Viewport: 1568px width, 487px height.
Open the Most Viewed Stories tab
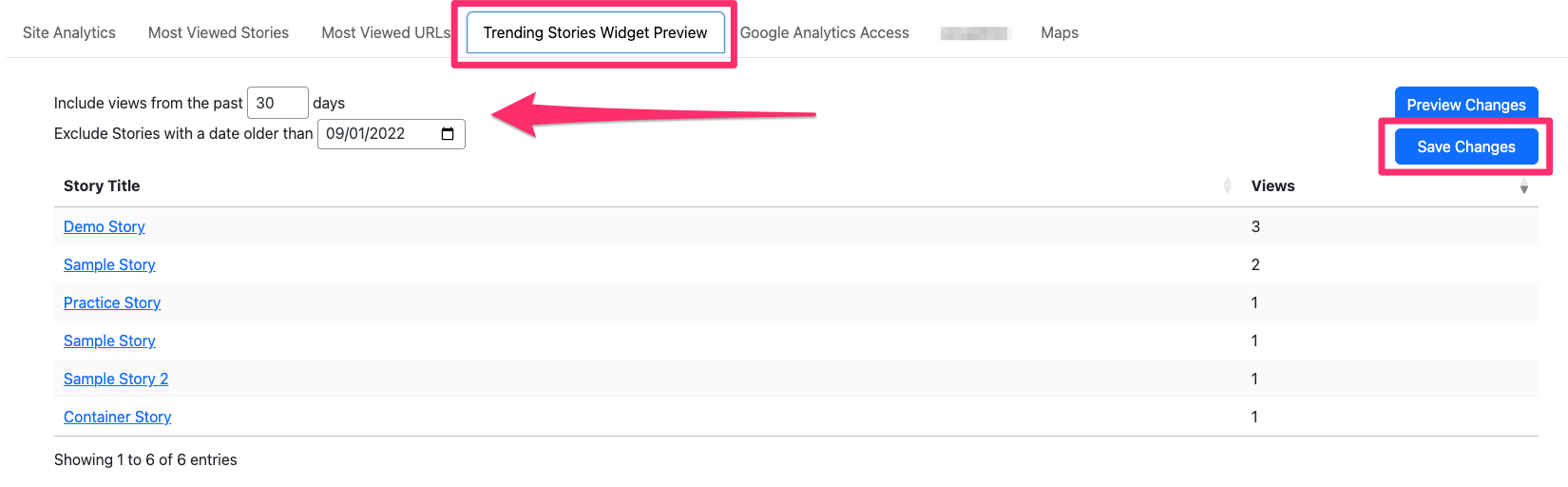click(x=219, y=32)
